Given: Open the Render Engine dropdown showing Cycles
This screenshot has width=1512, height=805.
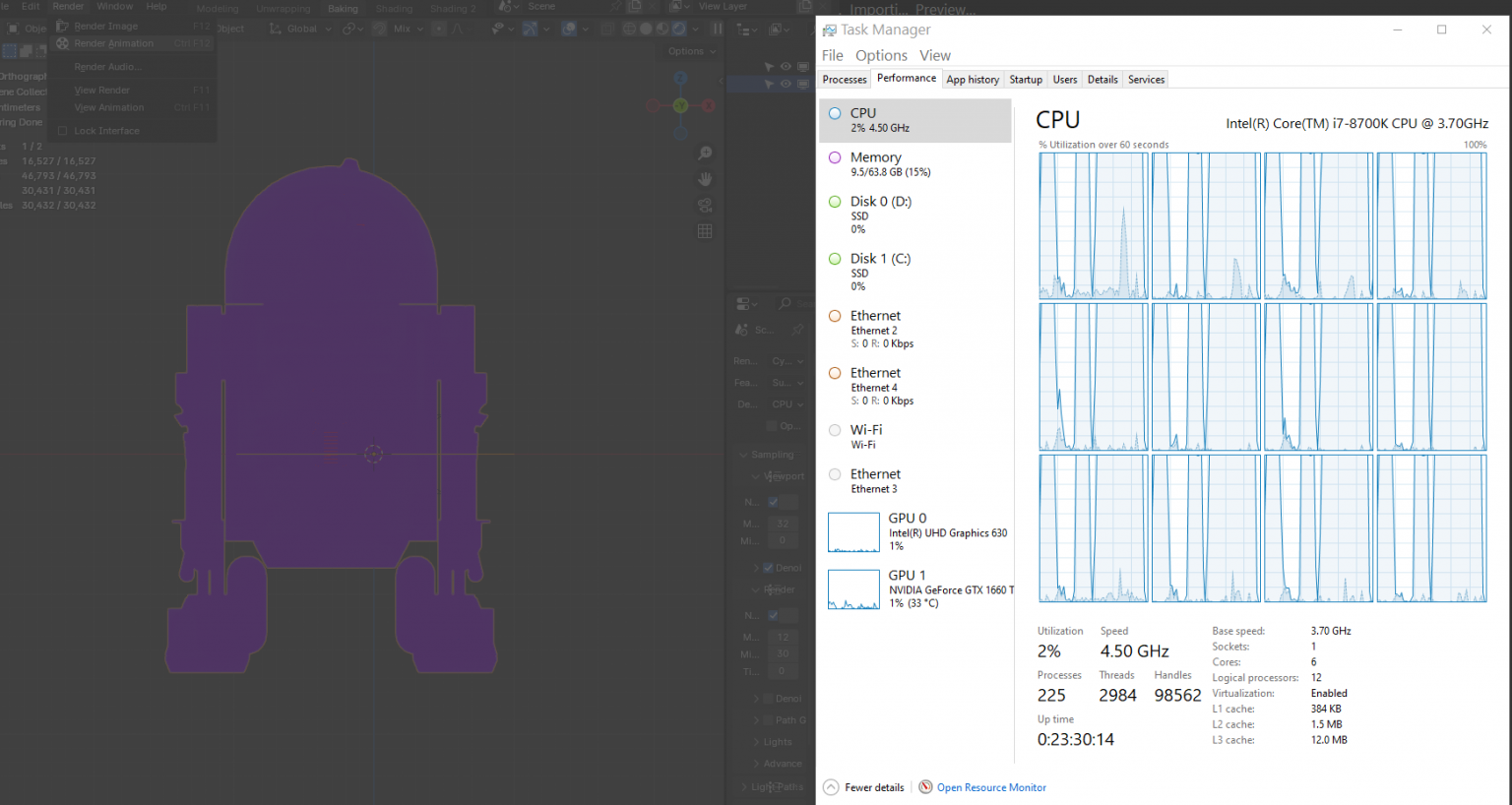Looking at the screenshot, I should (x=785, y=359).
